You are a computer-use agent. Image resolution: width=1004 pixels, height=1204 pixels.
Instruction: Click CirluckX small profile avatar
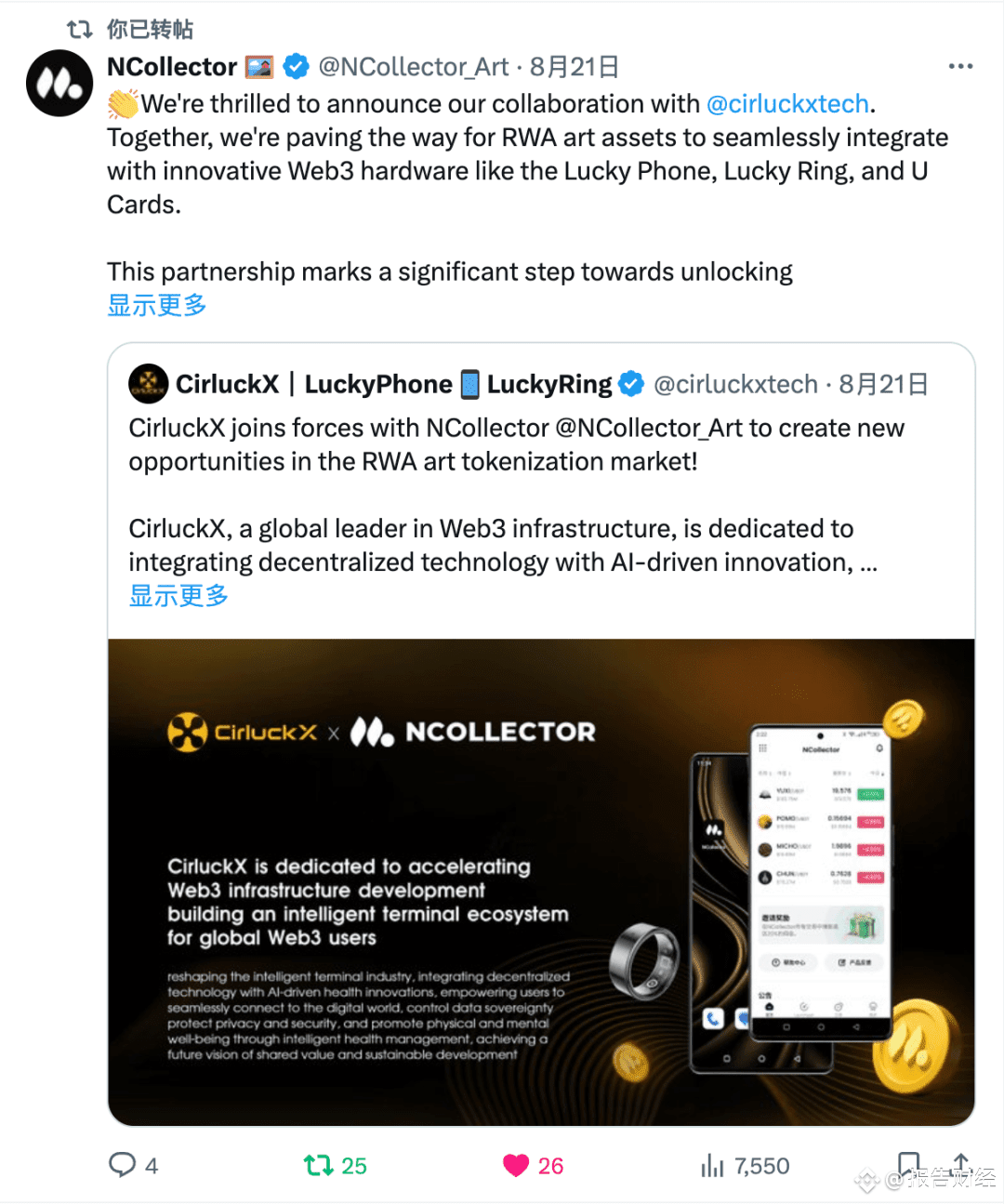pos(148,384)
